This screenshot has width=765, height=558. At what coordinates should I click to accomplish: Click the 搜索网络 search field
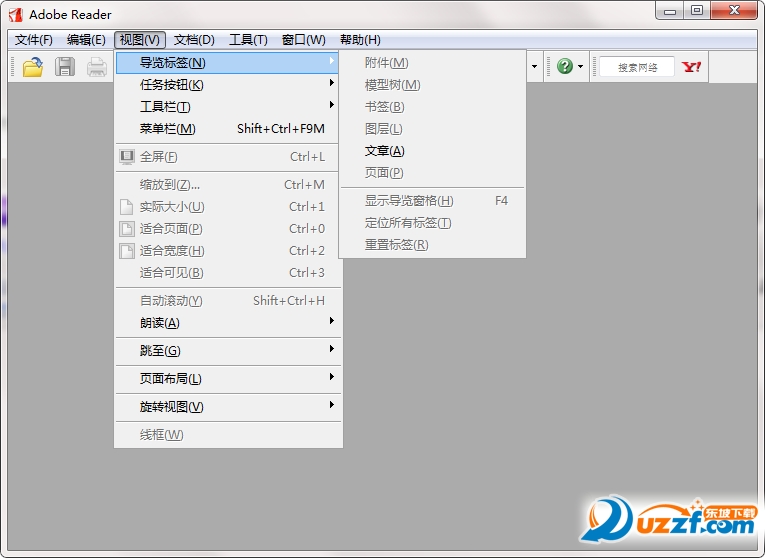tap(637, 67)
